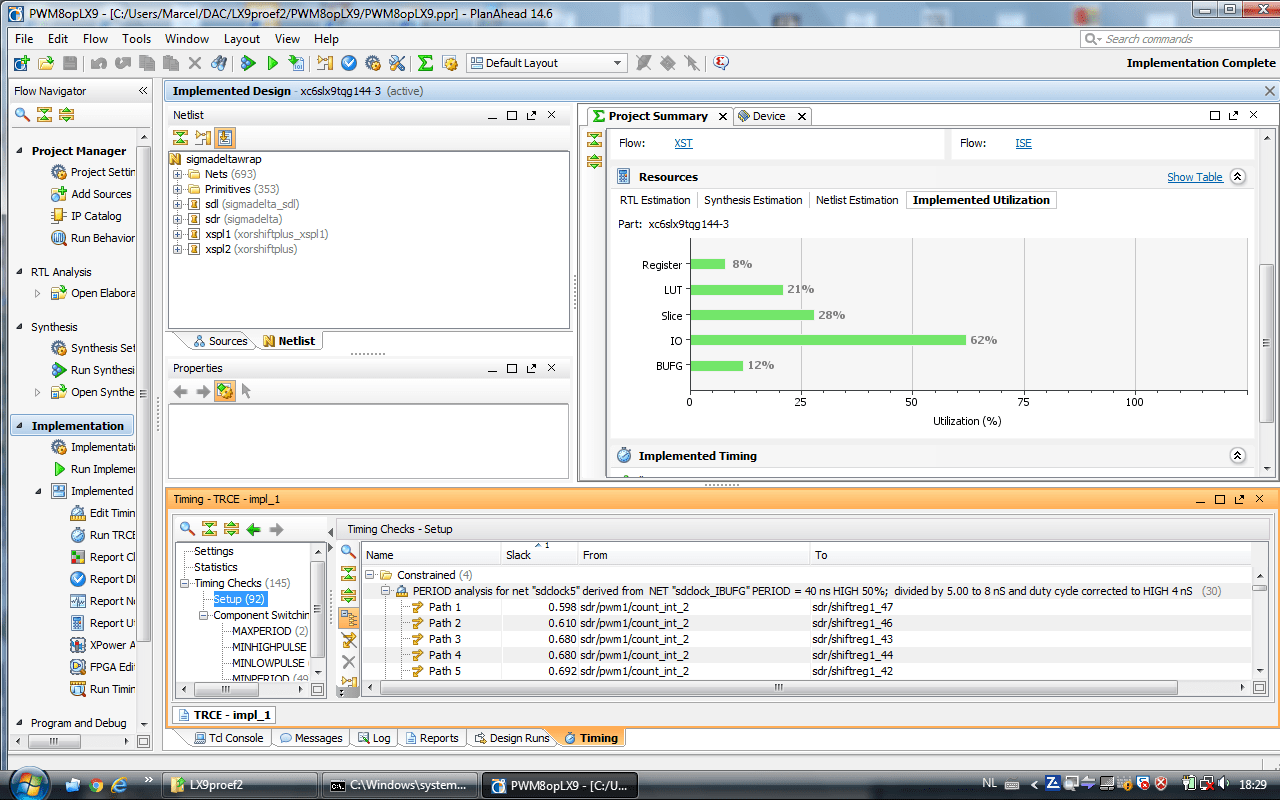Click the XST flow link
1280x800 pixels.
tap(683, 143)
